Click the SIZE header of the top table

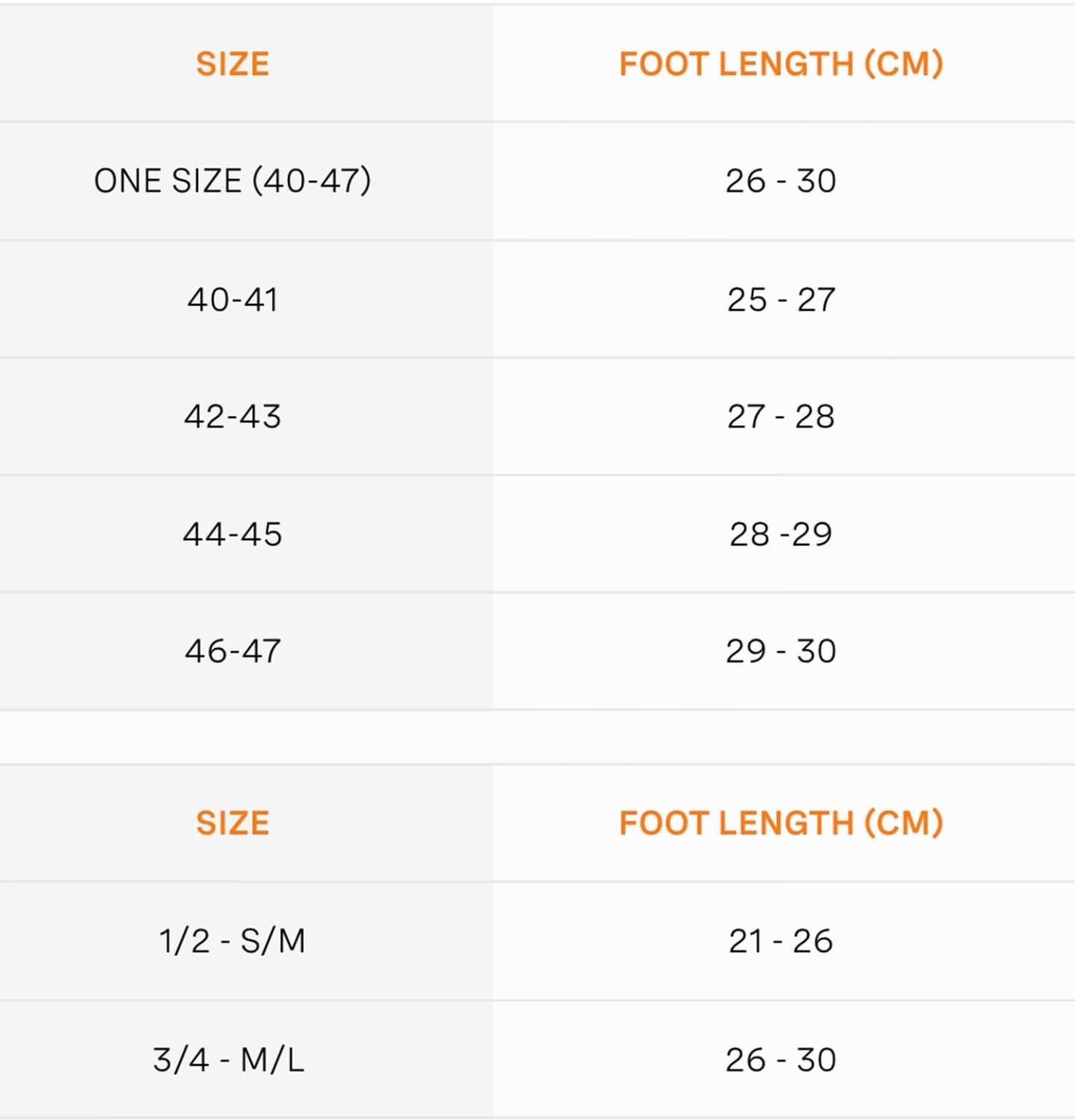point(232,64)
